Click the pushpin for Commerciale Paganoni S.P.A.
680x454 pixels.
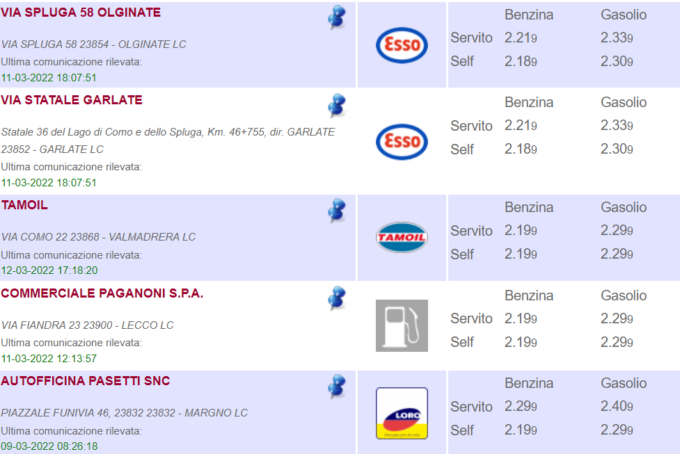coord(338,298)
